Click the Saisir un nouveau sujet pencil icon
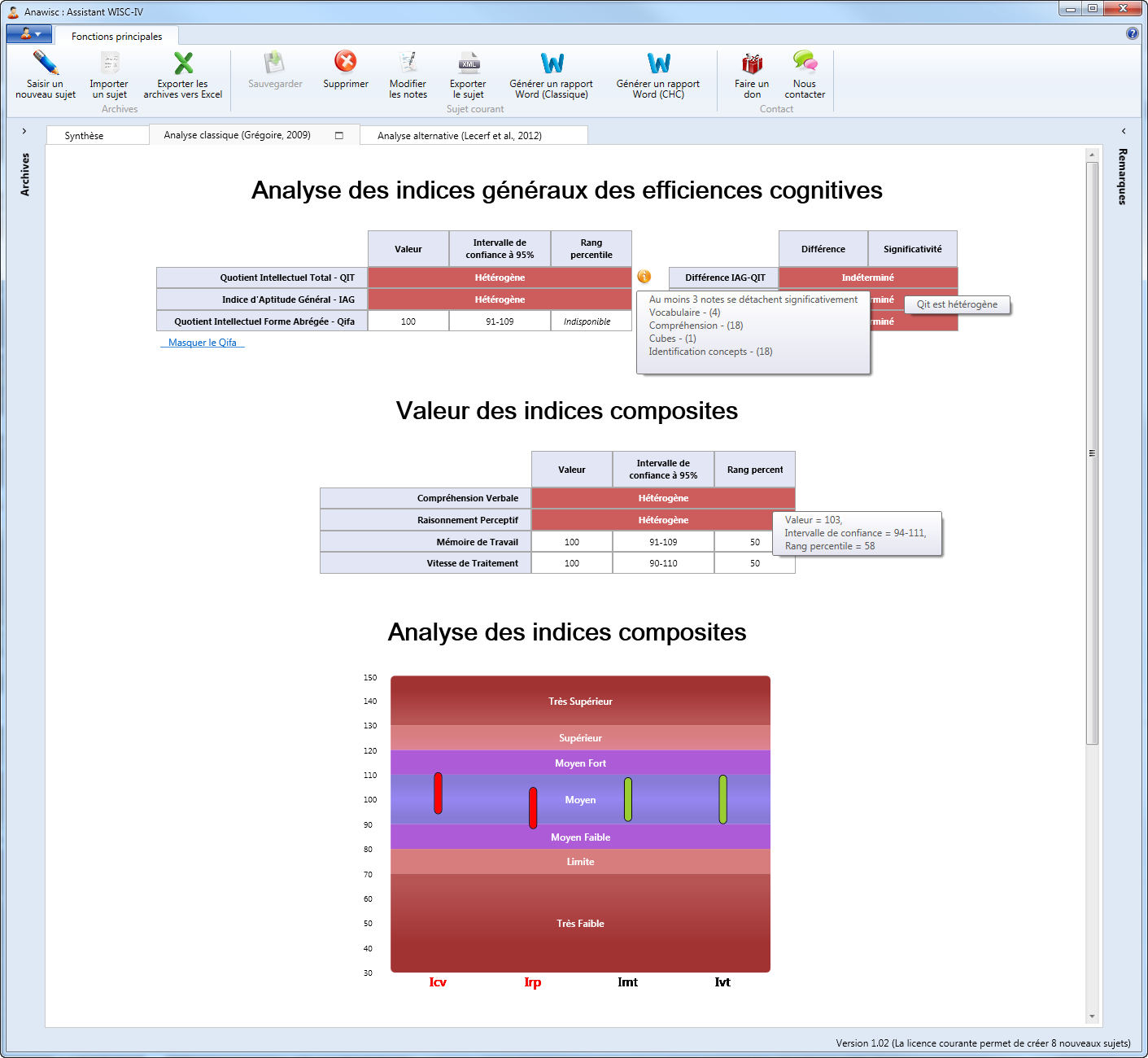The width and height of the screenshot is (1148, 1058). [x=46, y=63]
